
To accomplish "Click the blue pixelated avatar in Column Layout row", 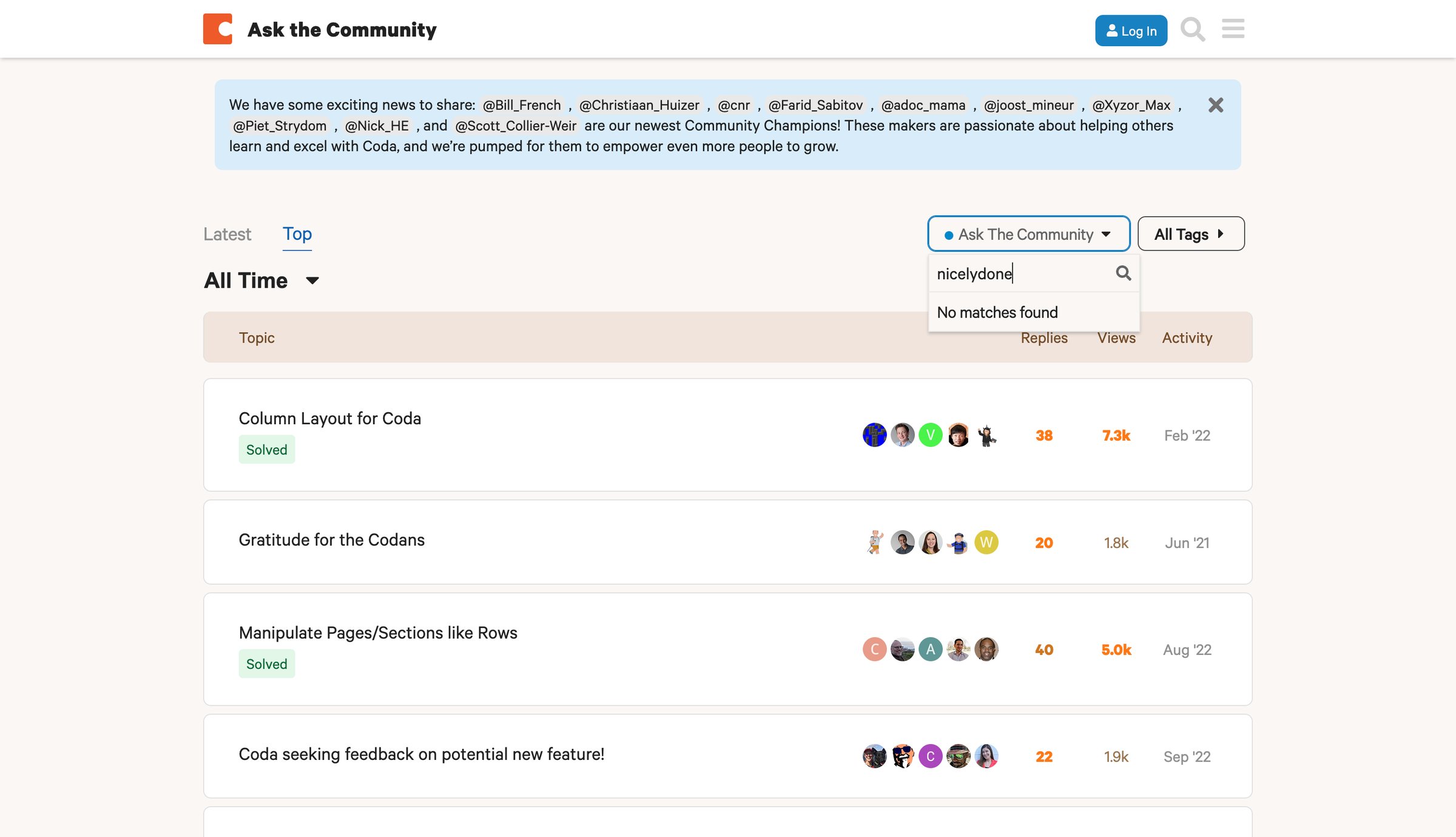I will pyautogui.click(x=874, y=435).
